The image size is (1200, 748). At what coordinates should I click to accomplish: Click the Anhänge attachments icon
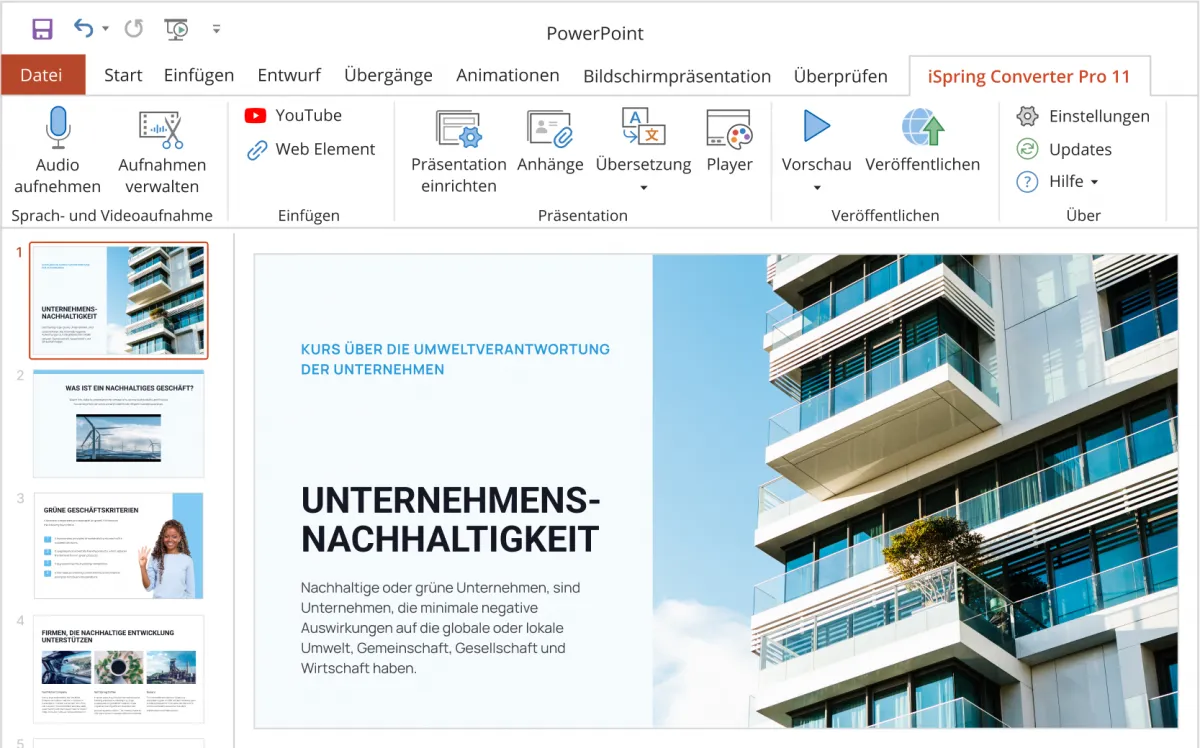coord(549,130)
